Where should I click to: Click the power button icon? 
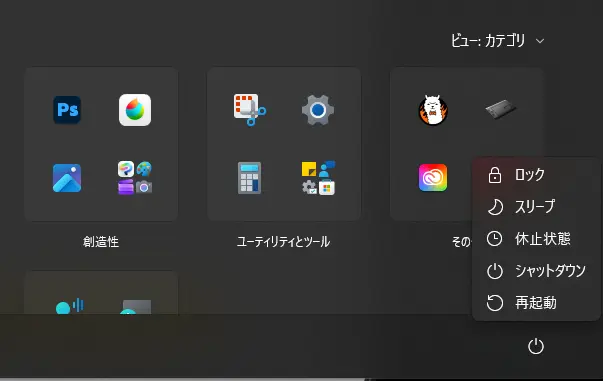pyautogui.click(x=536, y=346)
